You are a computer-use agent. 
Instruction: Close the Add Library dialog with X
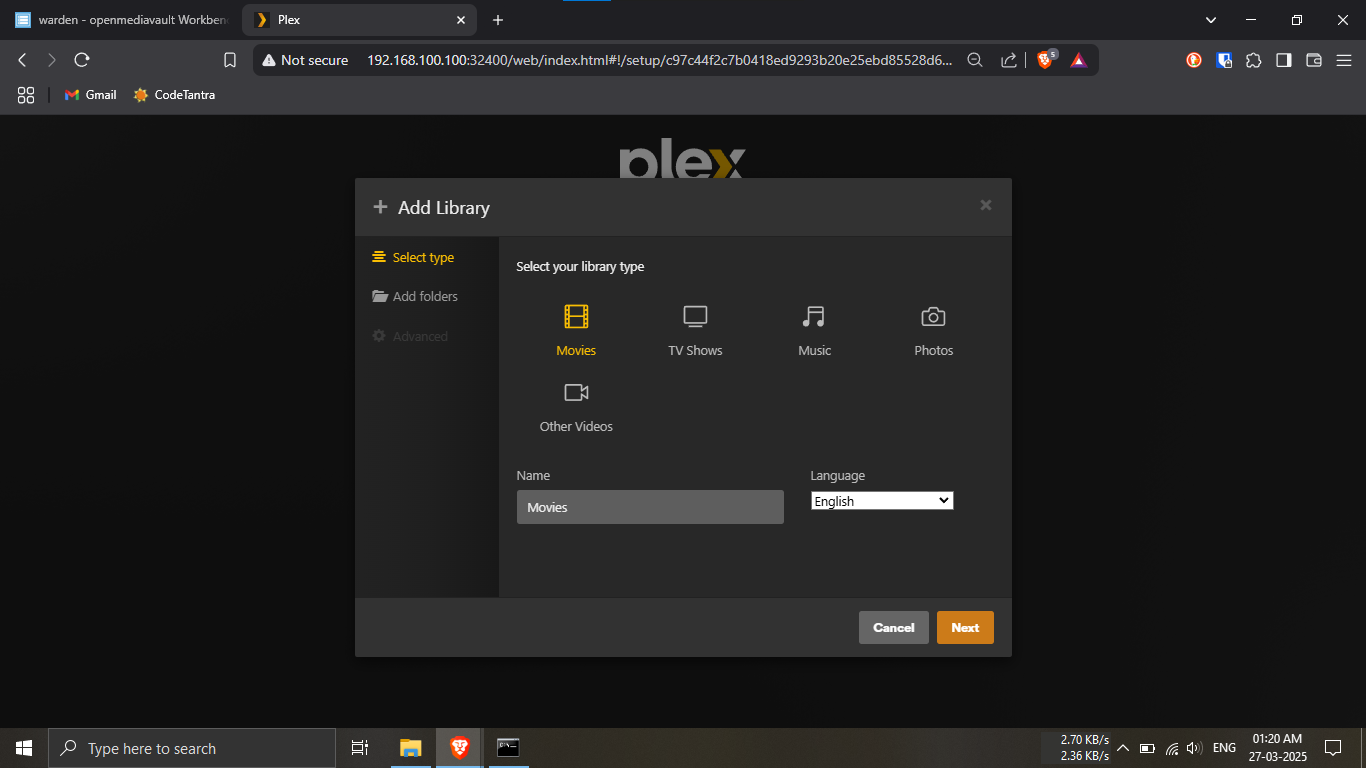pyautogui.click(x=985, y=205)
